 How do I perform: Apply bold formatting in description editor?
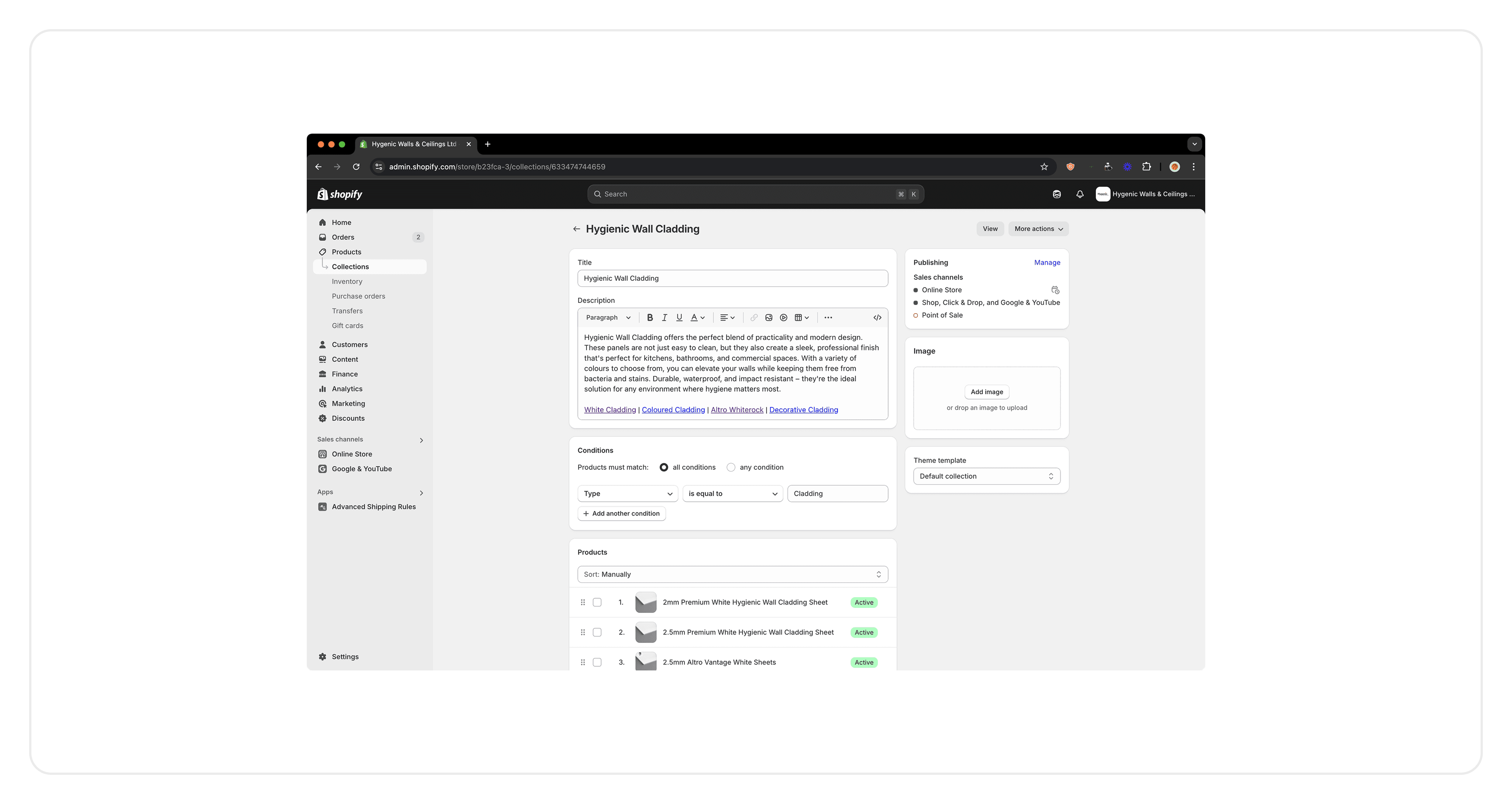650,318
